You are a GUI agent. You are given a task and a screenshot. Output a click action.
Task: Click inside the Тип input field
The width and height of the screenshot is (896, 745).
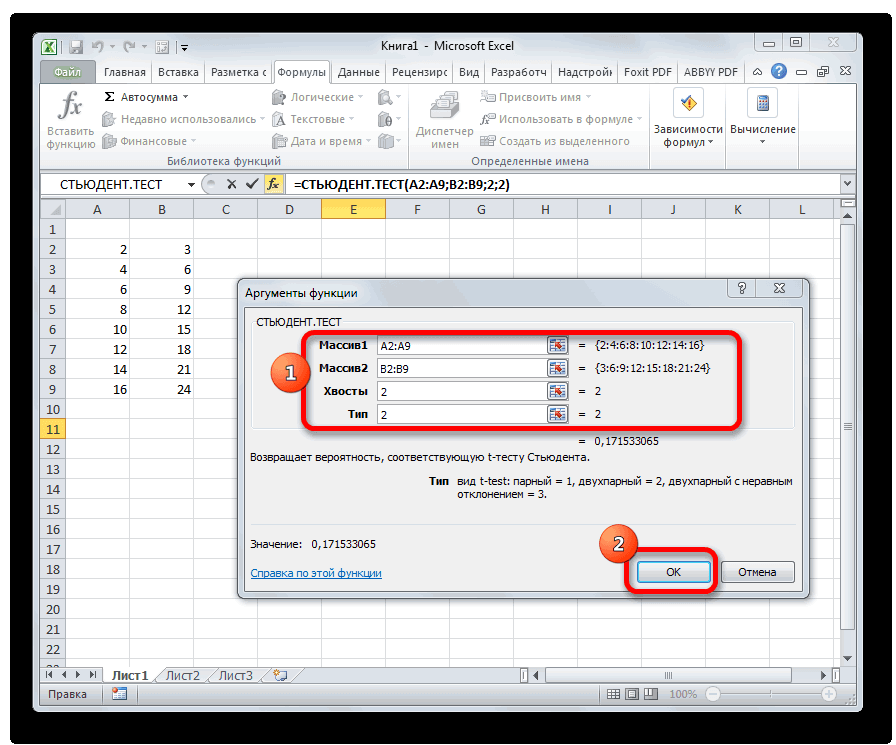coord(460,414)
